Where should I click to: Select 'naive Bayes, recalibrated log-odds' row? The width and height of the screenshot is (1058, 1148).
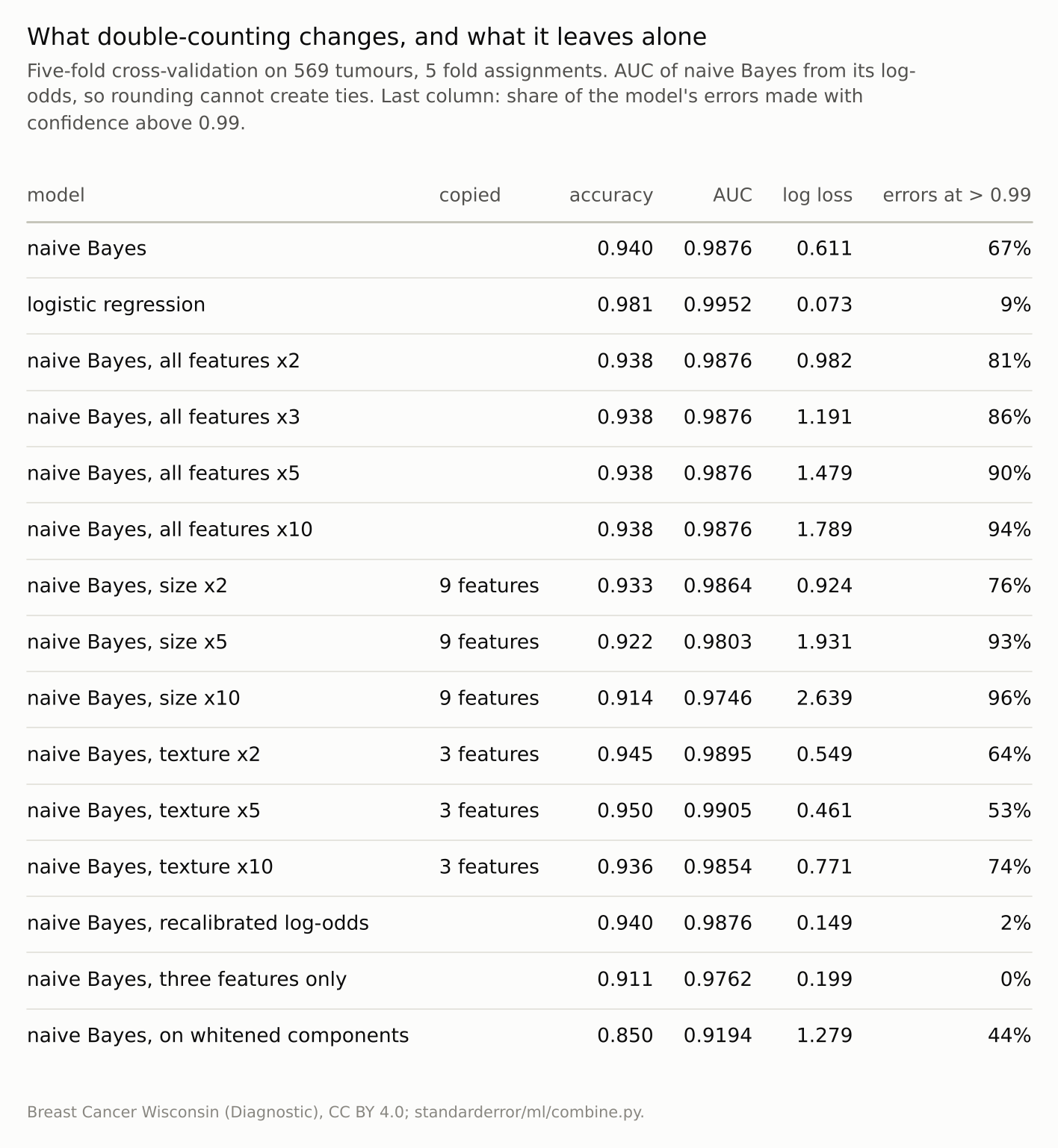coord(529,923)
